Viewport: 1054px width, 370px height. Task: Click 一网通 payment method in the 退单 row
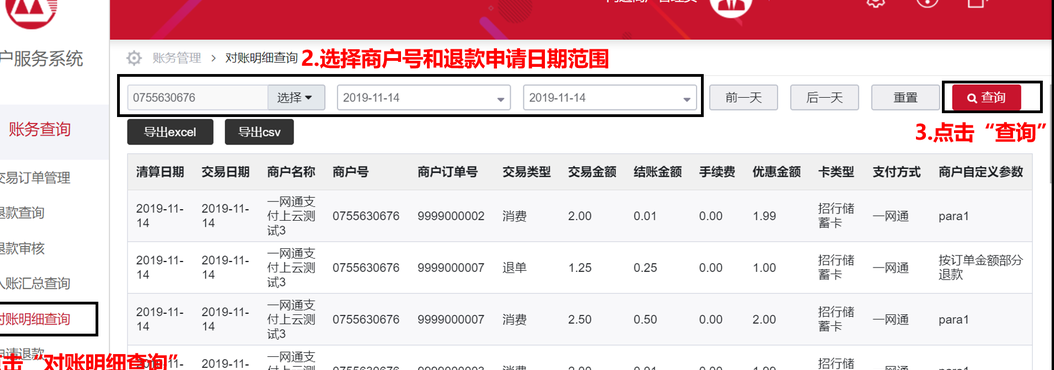[x=891, y=268]
